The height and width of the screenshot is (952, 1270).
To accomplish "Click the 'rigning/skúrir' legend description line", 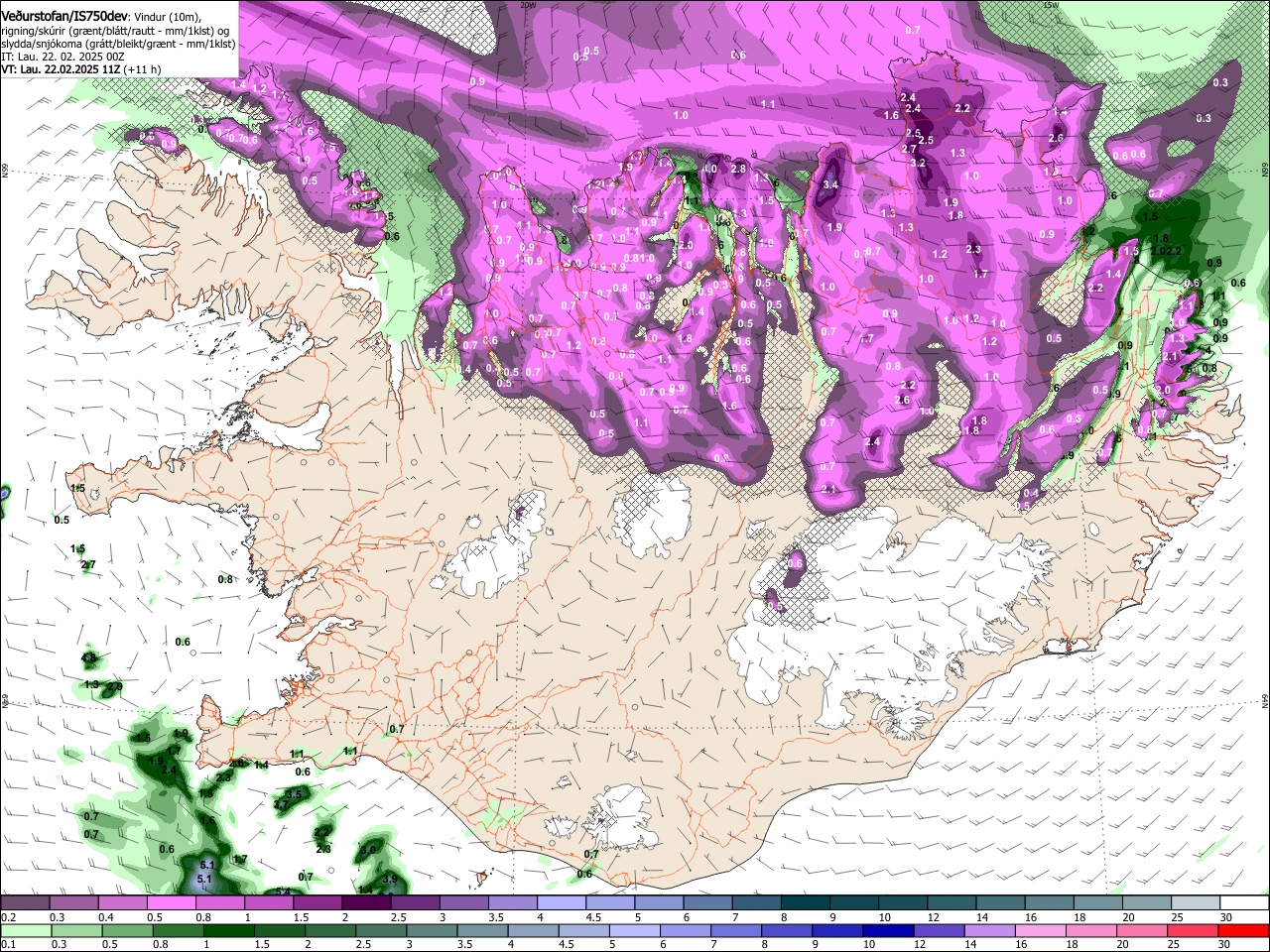I will (x=117, y=30).
